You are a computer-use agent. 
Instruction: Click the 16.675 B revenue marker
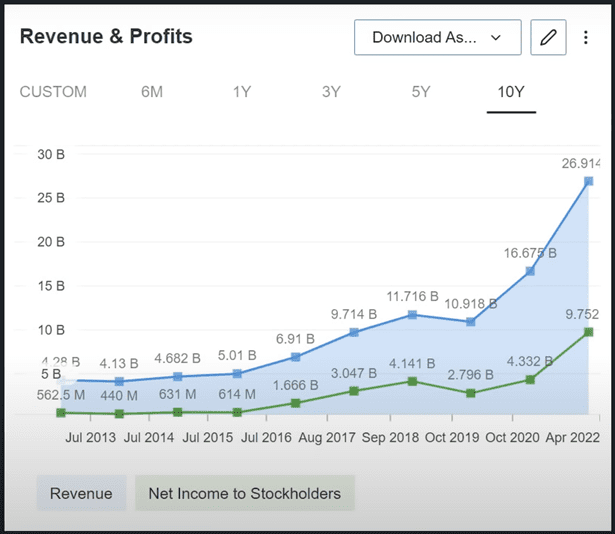pyautogui.click(x=530, y=271)
